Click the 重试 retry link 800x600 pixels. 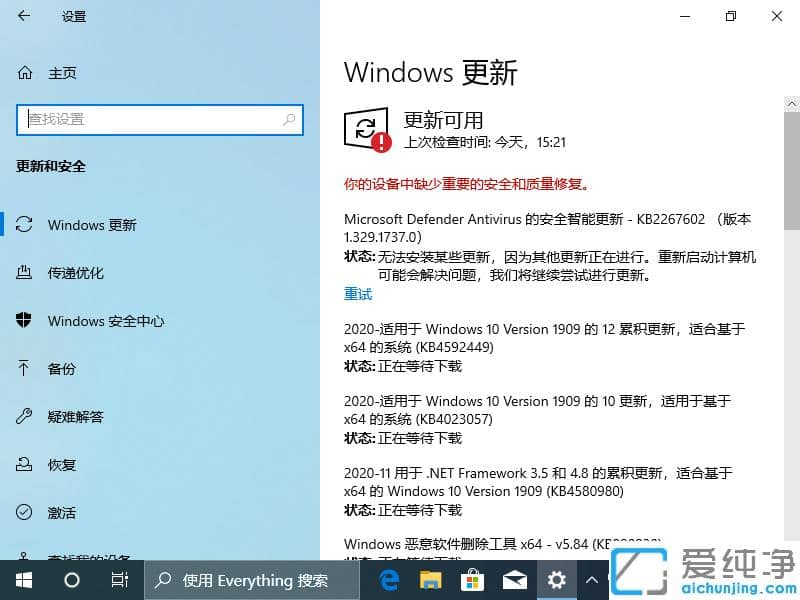coord(357,294)
